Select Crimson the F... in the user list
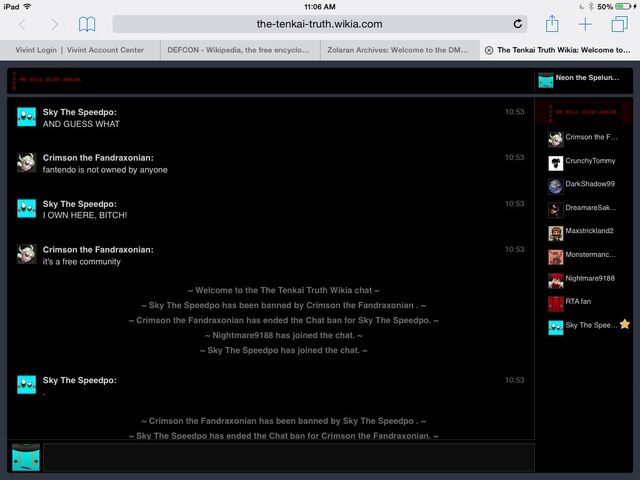The width and height of the screenshot is (640, 480). [x=584, y=139]
